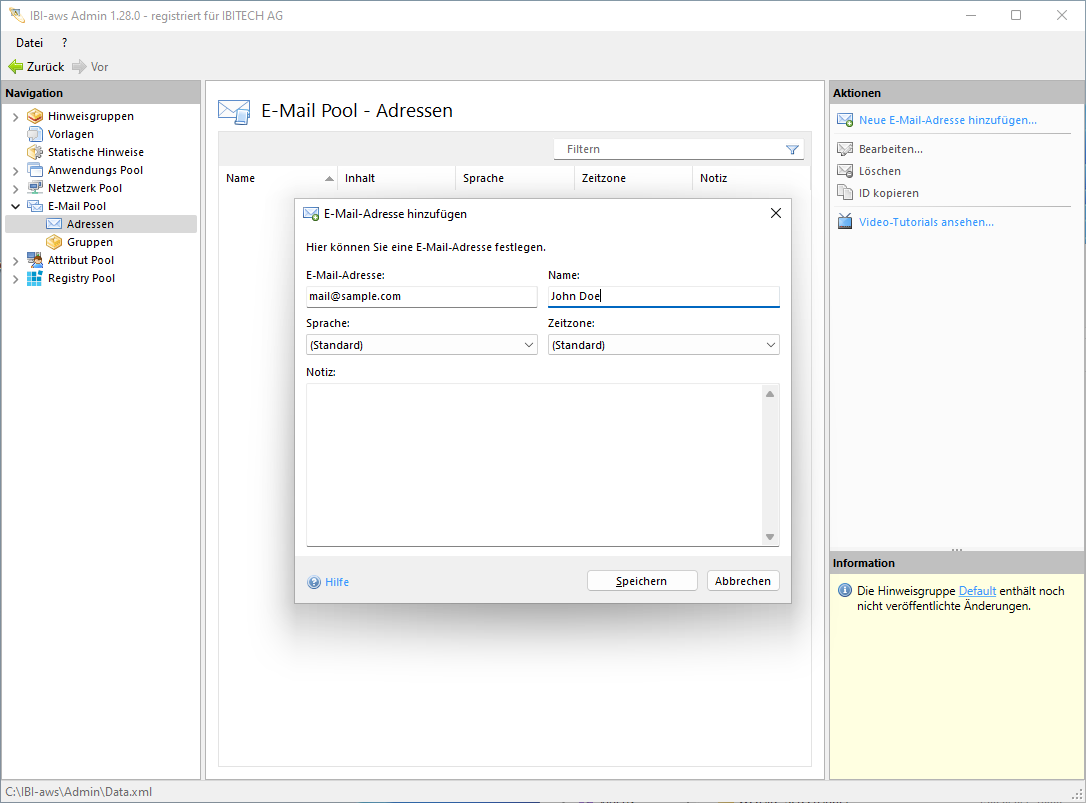Screen dimensions: 1086x803
Task: Expand the Anwendungs Pool tree node
Action: (x=15, y=170)
